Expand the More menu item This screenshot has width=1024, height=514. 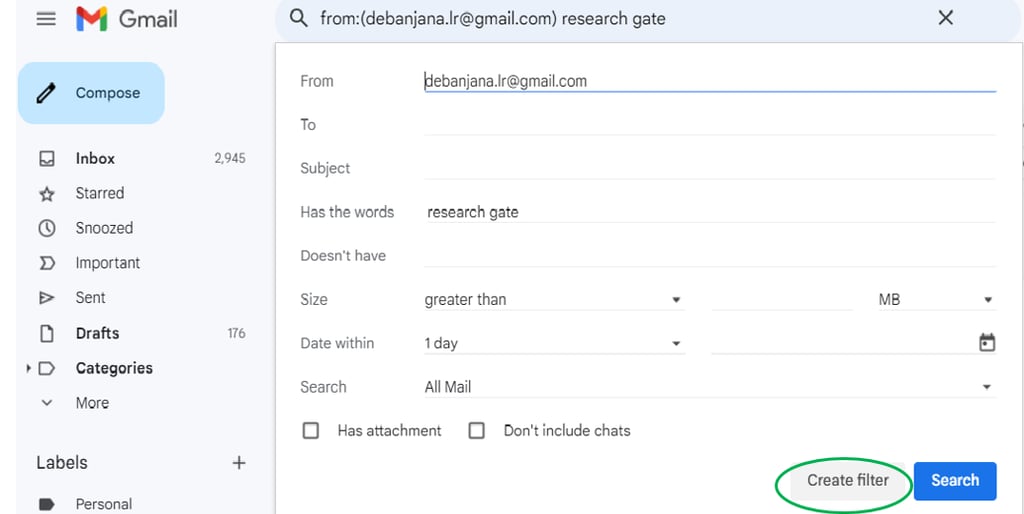point(92,403)
